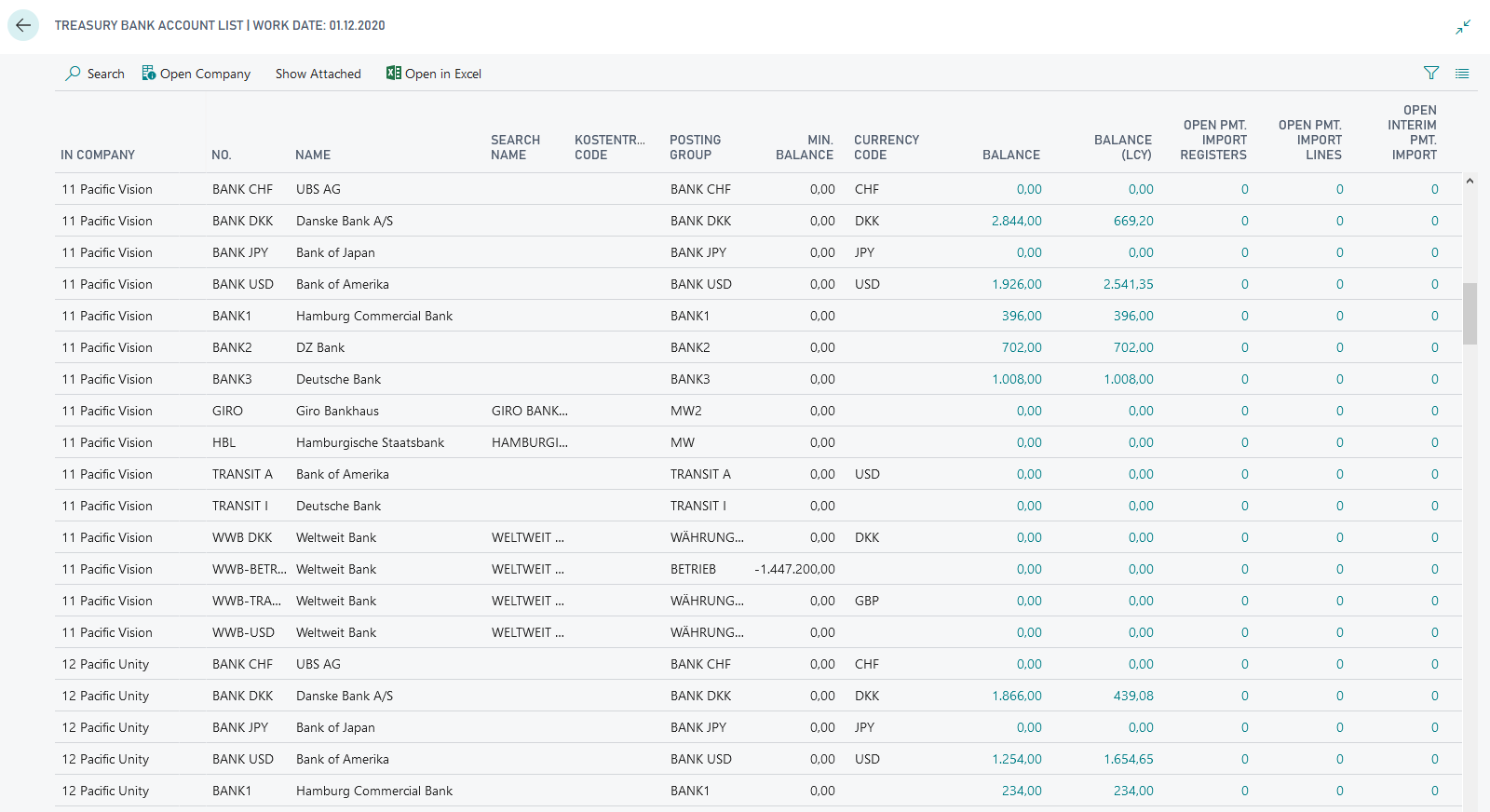Sort by the Currency Code column header
This screenshot has height=812, width=1490.
point(886,147)
